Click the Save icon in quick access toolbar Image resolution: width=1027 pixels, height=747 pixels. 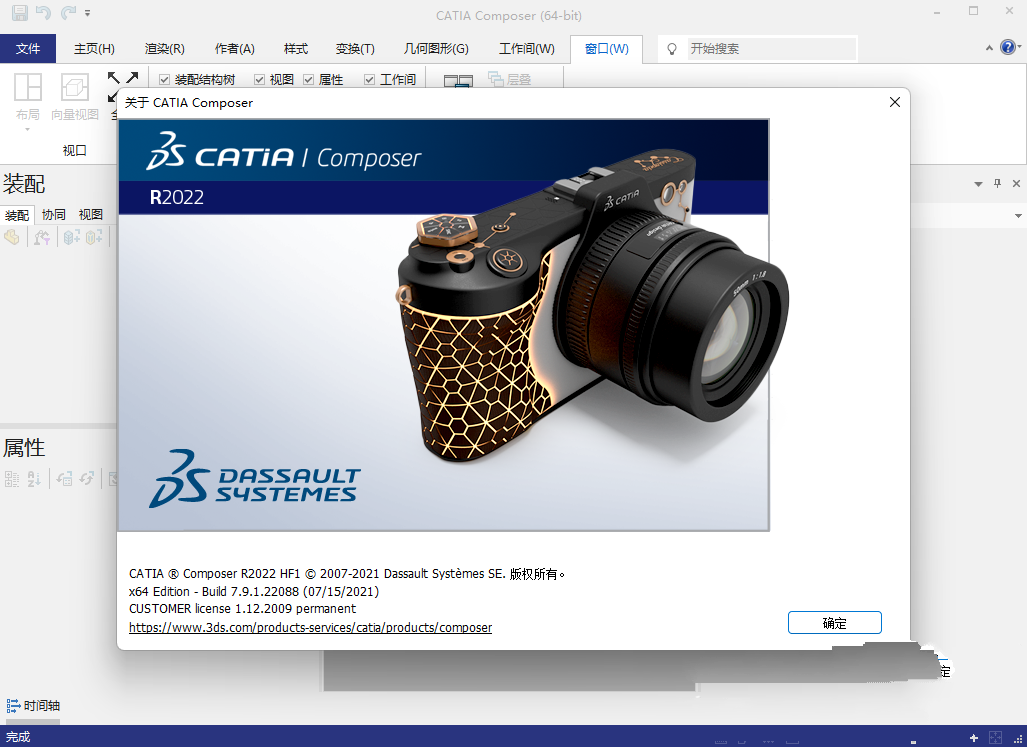(x=20, y=12)
